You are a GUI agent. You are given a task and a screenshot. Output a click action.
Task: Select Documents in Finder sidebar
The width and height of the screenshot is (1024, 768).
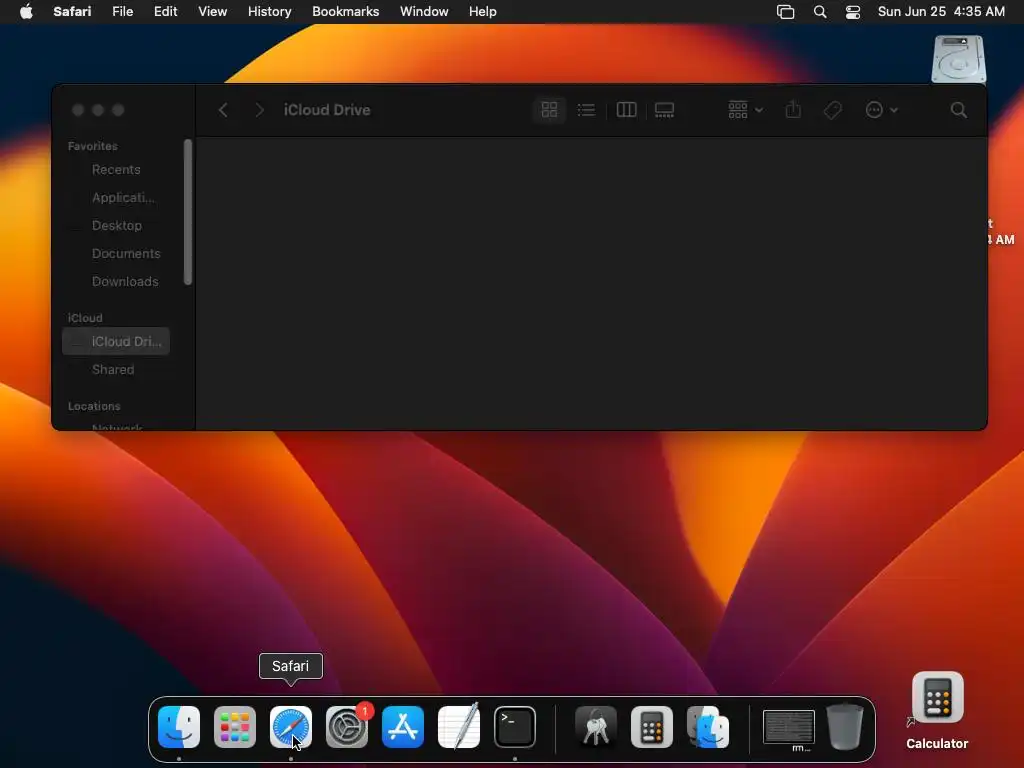pyautogui.click(x=116, y=254)
